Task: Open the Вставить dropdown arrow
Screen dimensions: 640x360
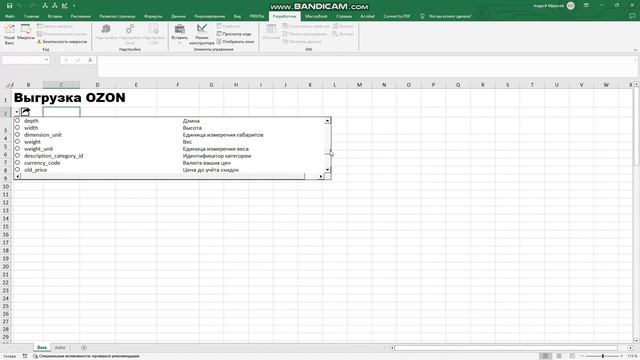Action: point(179,42)
